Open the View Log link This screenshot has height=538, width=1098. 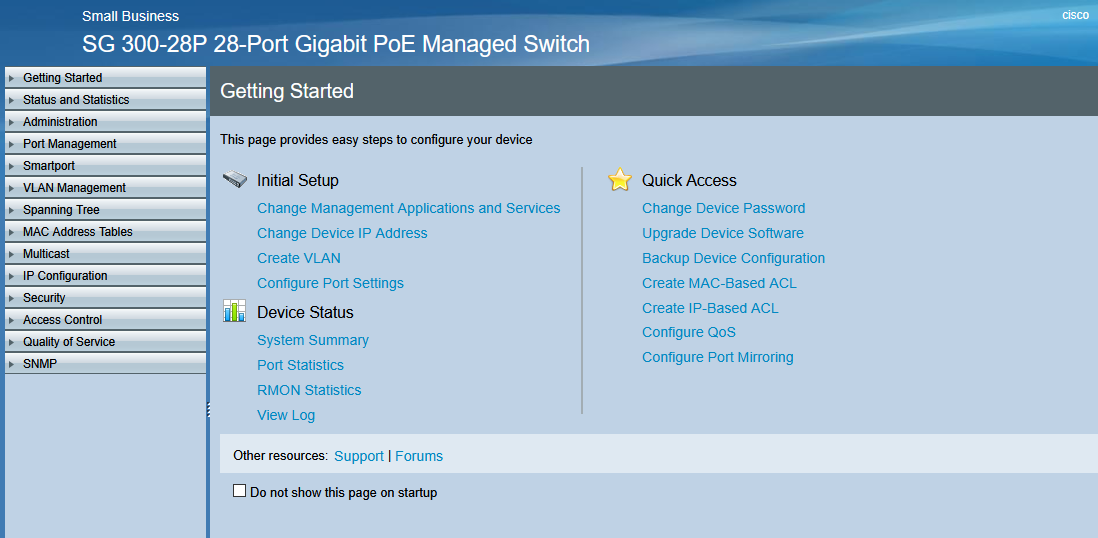click(x=285, y=415)
